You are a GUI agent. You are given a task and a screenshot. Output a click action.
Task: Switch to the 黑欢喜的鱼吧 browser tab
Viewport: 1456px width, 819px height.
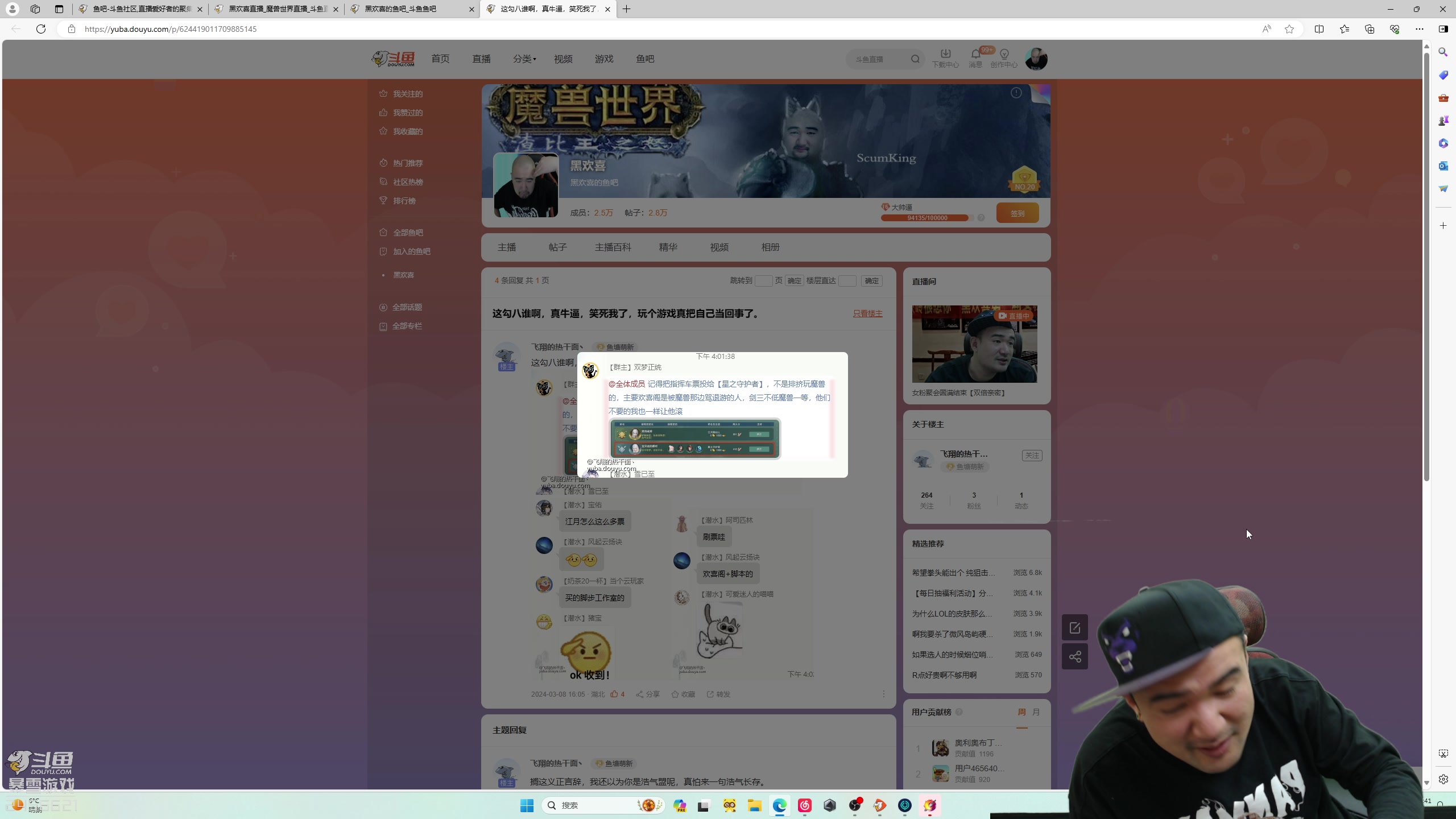tap(412, 9)
